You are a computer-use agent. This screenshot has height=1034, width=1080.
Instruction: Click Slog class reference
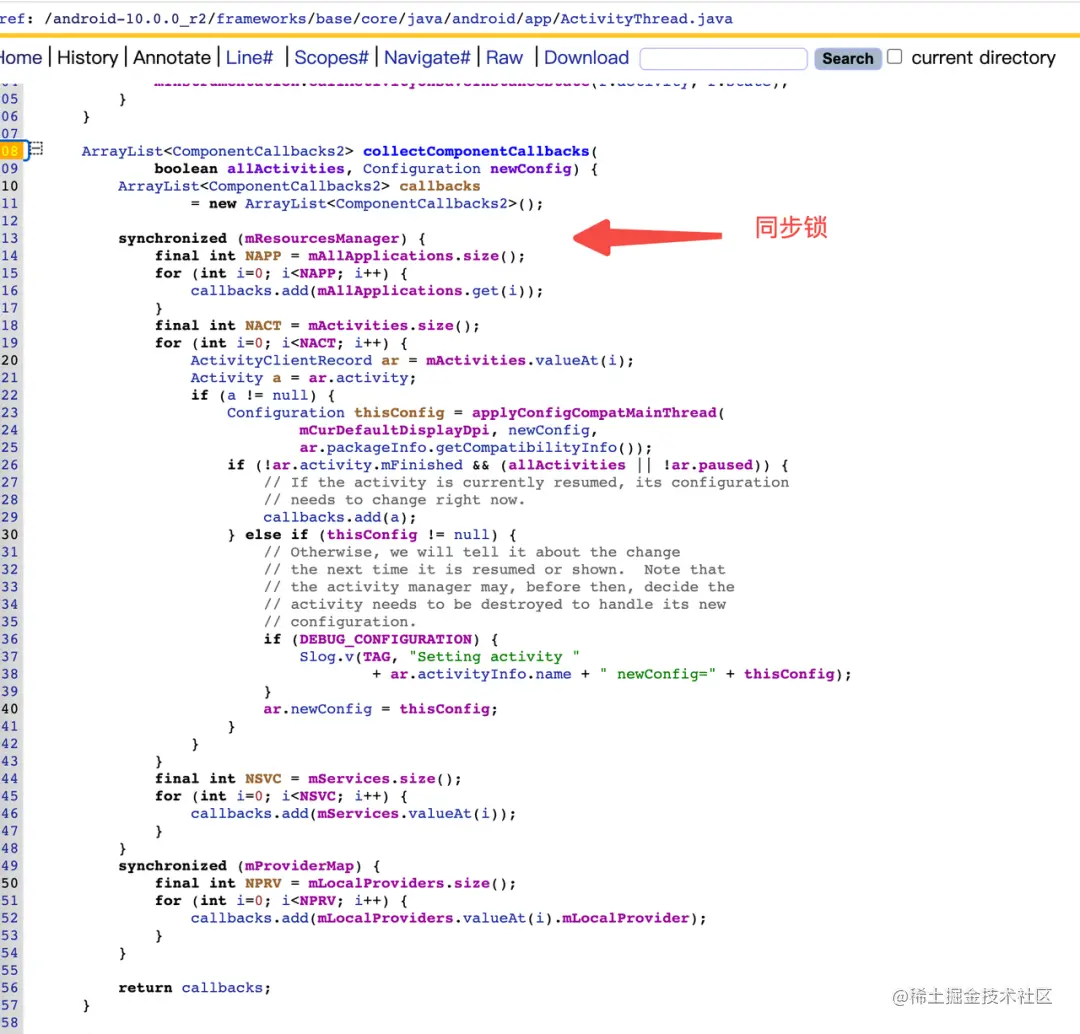[x=317, y=656]
